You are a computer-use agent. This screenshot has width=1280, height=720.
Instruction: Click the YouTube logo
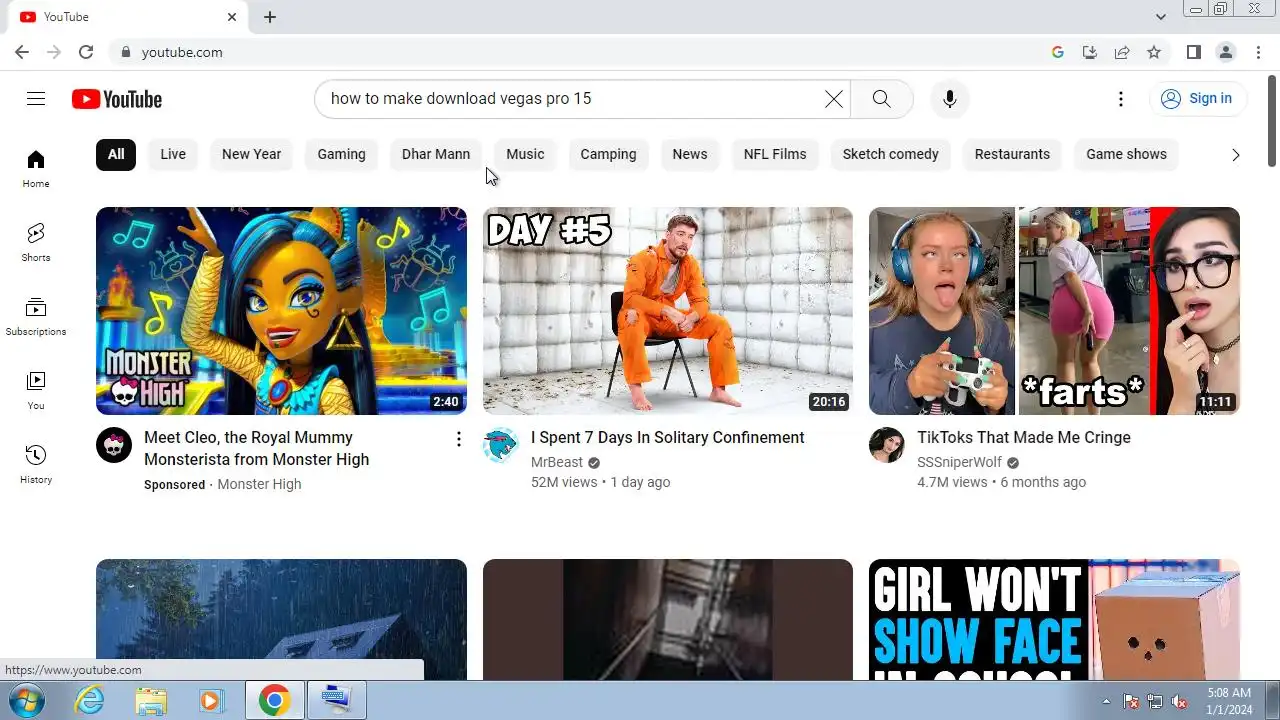(117, 99)
